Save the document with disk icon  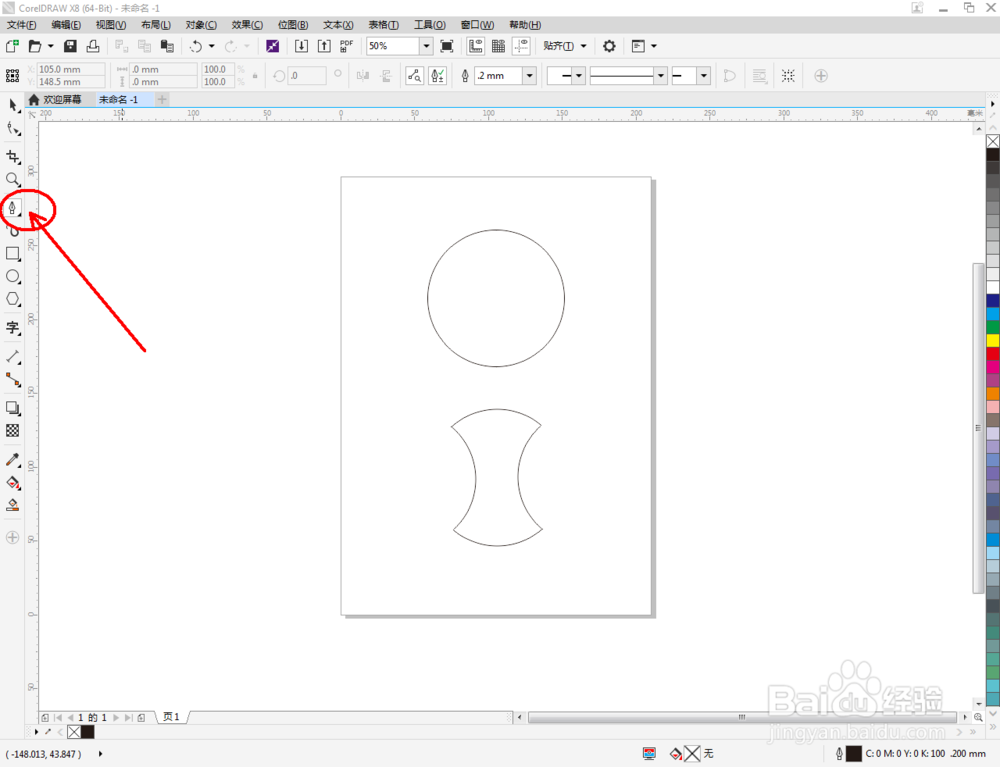70,46
